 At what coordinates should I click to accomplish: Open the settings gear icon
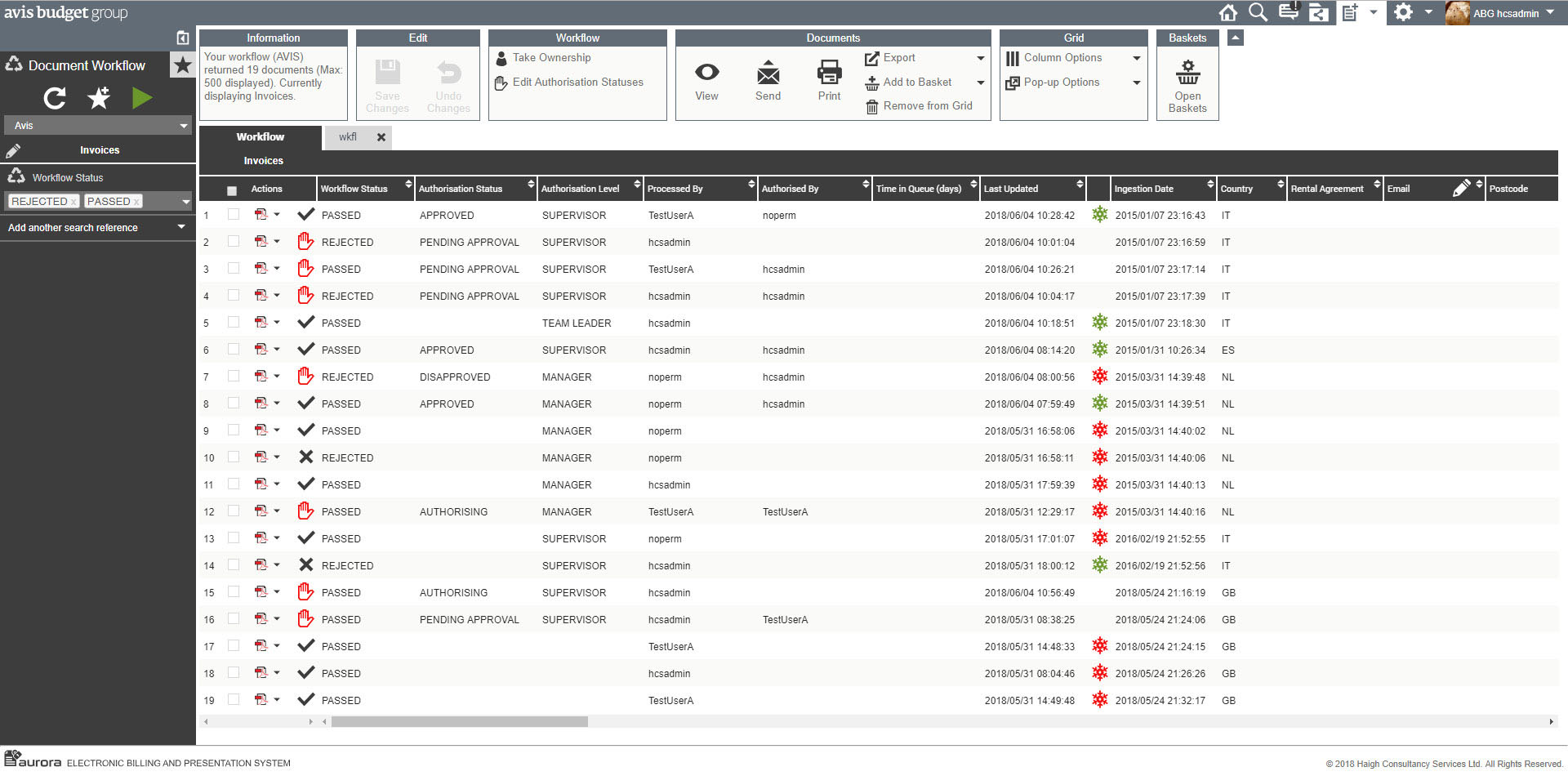pos(1403,12)
